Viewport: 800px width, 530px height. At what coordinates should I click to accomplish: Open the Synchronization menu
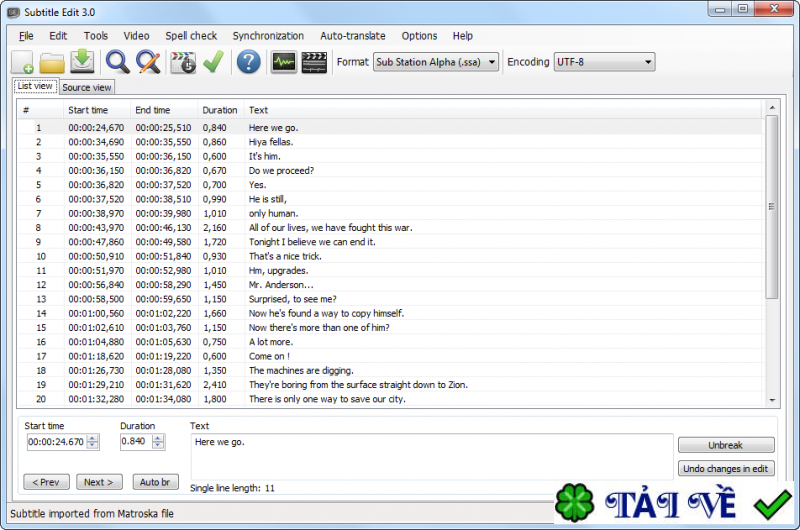point(268,36)
